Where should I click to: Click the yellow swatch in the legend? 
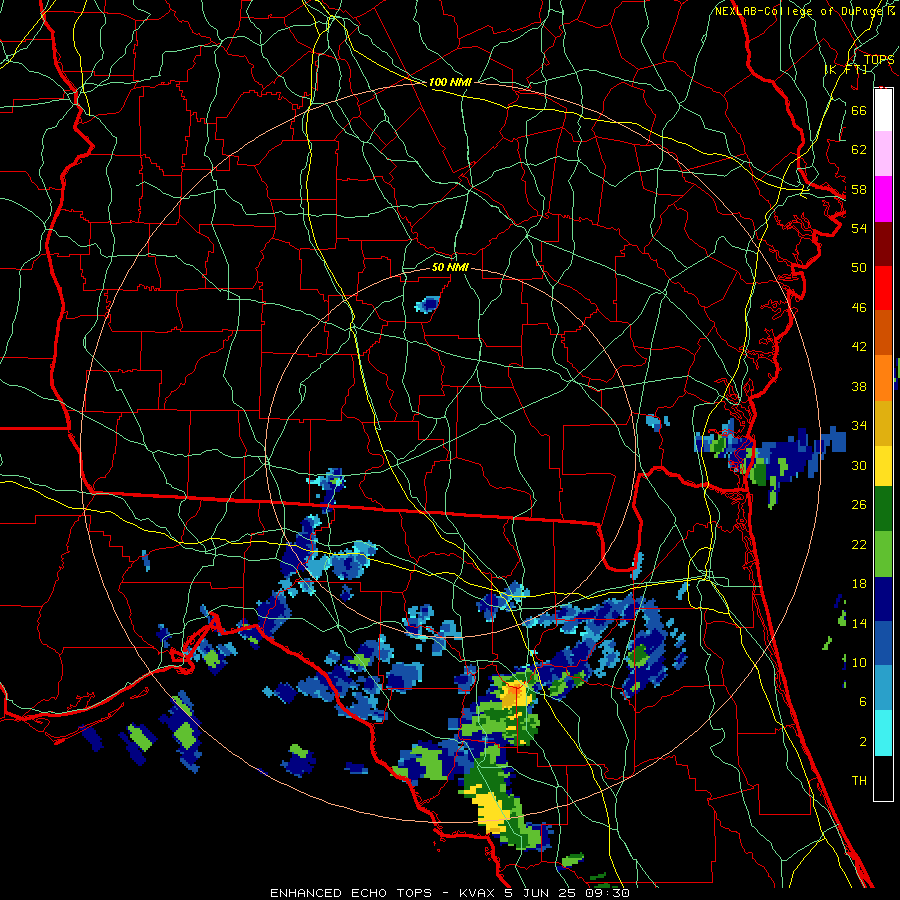click(x=883, y=466)
